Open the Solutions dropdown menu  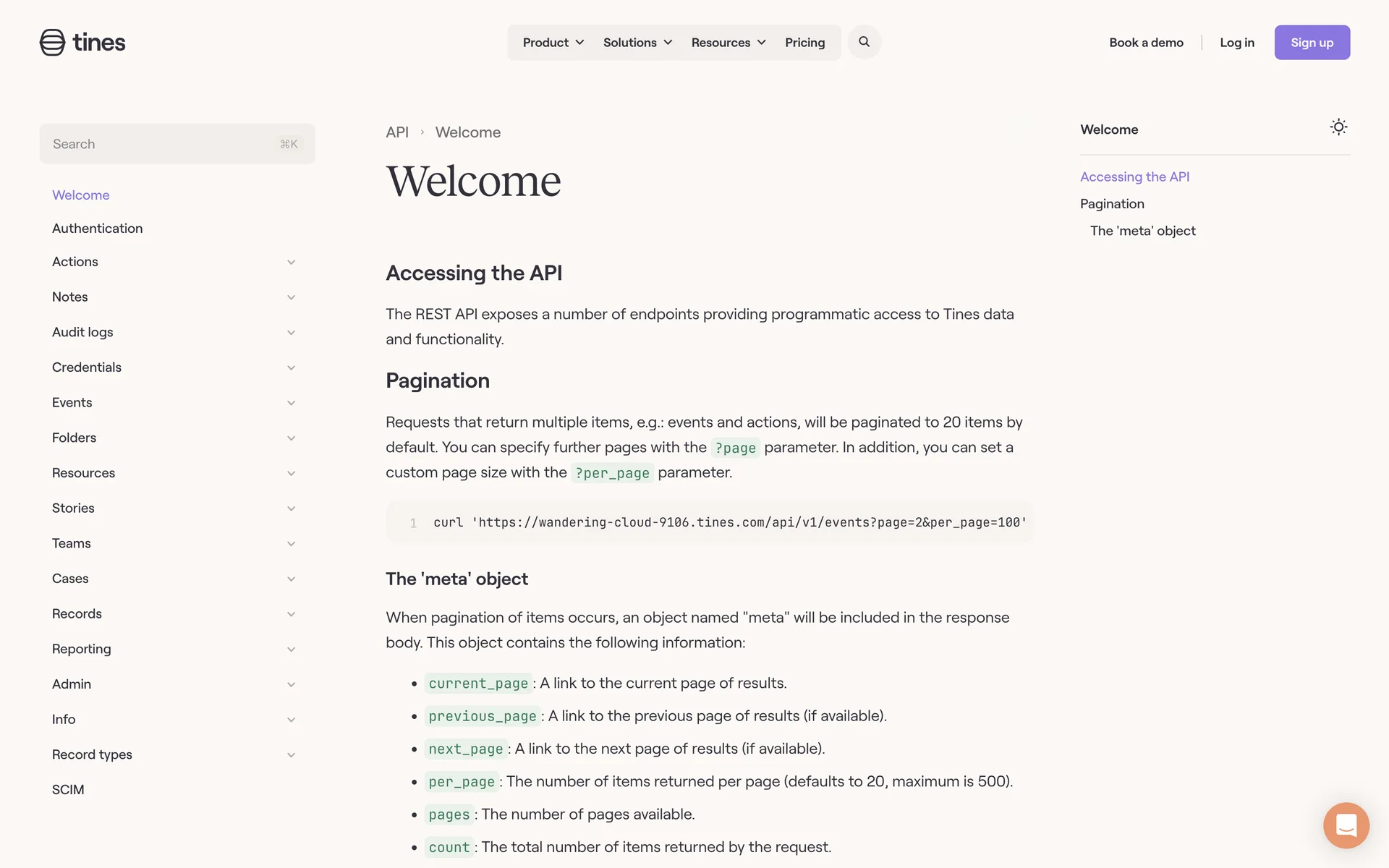637,43
